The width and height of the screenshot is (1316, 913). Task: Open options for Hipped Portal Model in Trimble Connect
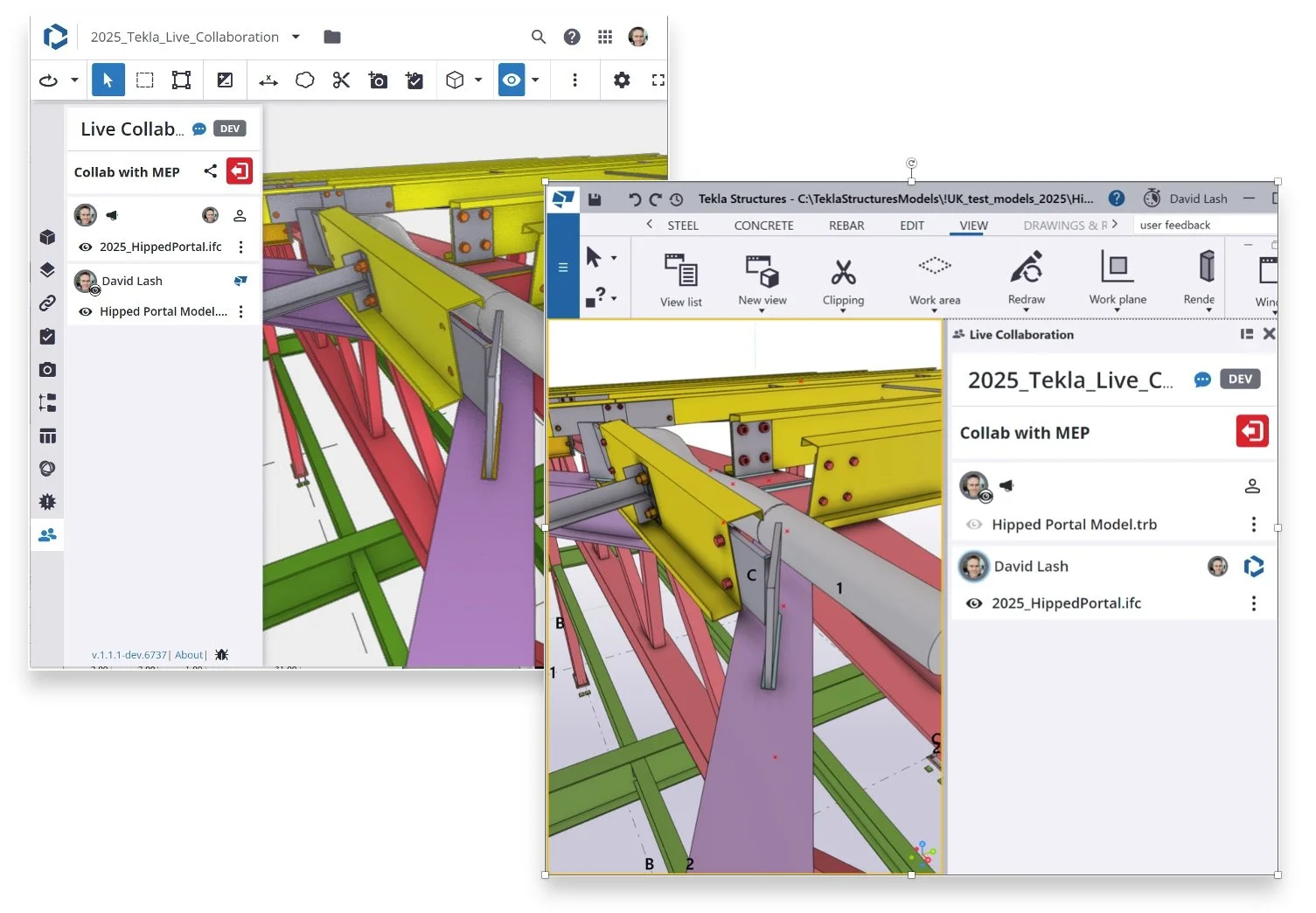241,311
